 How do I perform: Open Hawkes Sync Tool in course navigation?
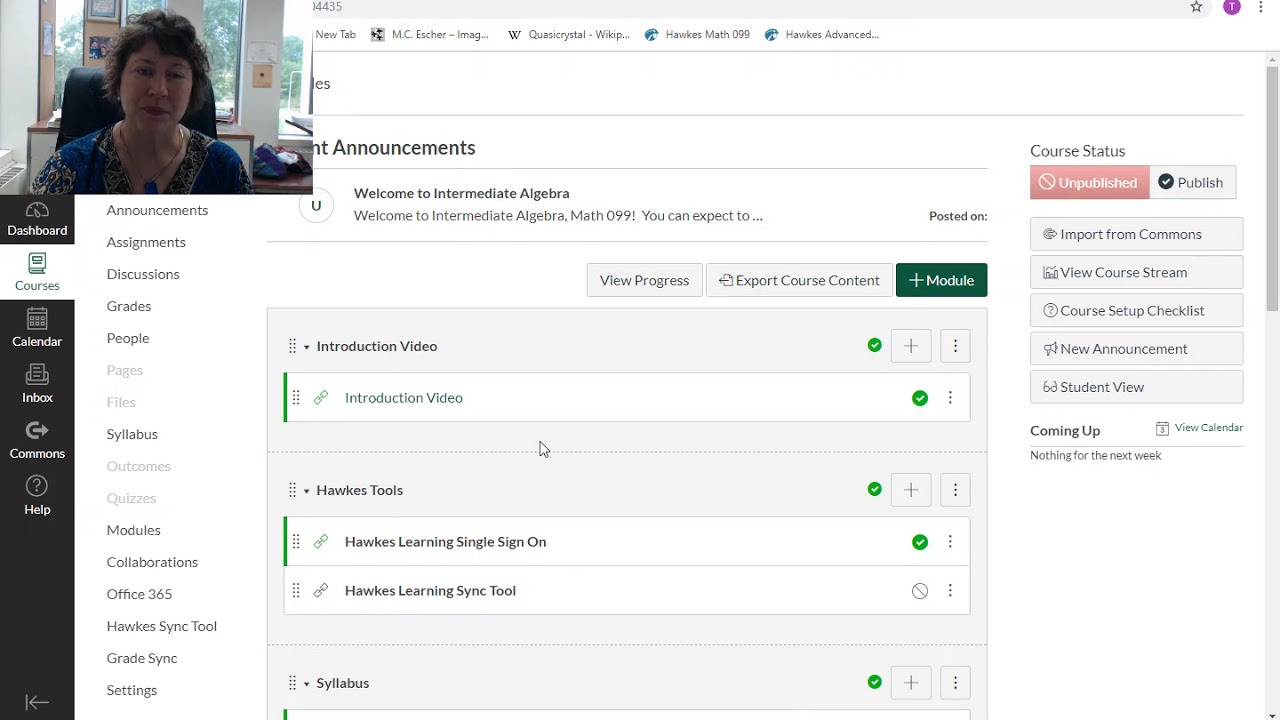pos(162,626)
